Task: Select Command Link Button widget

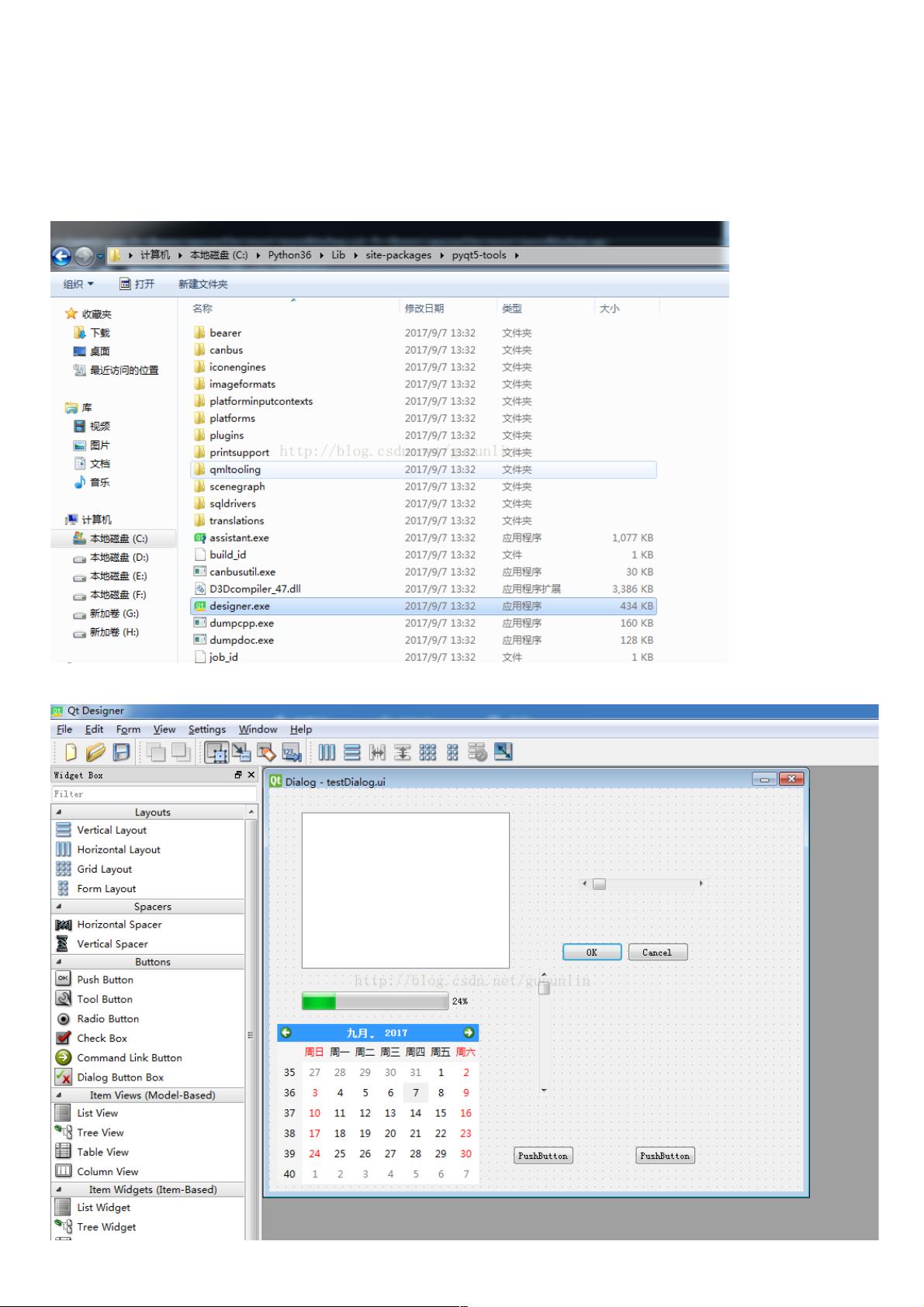Action: pyautogui.click(x=130, y=1057)
